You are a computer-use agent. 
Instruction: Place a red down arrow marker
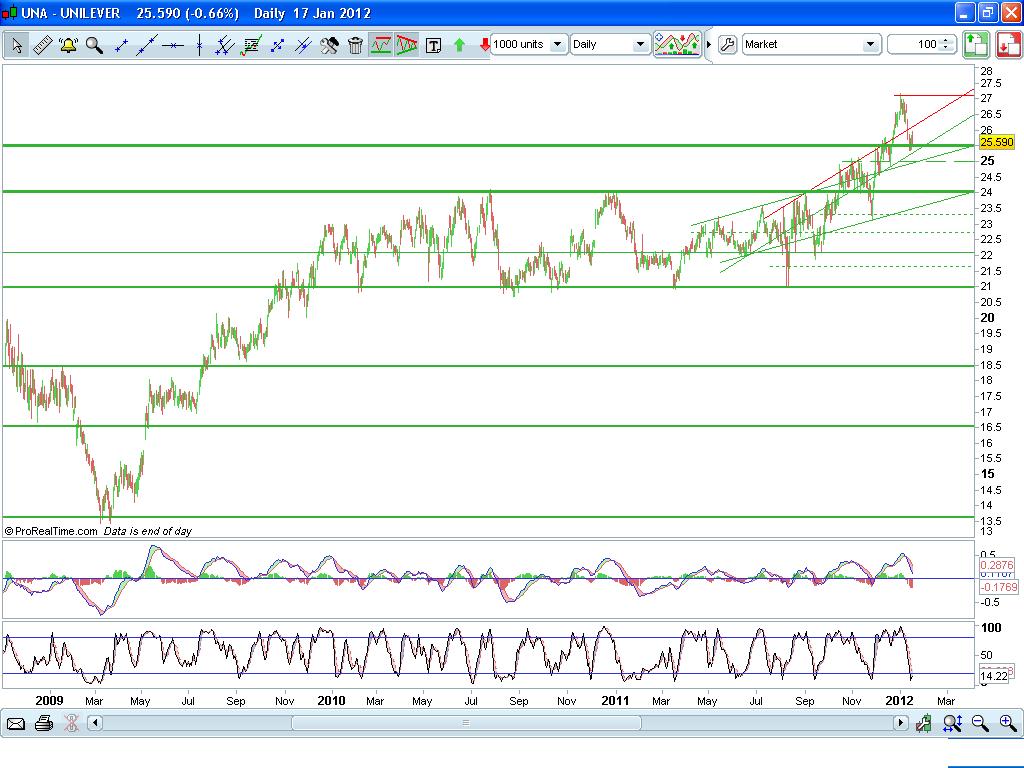coord(484,45)
